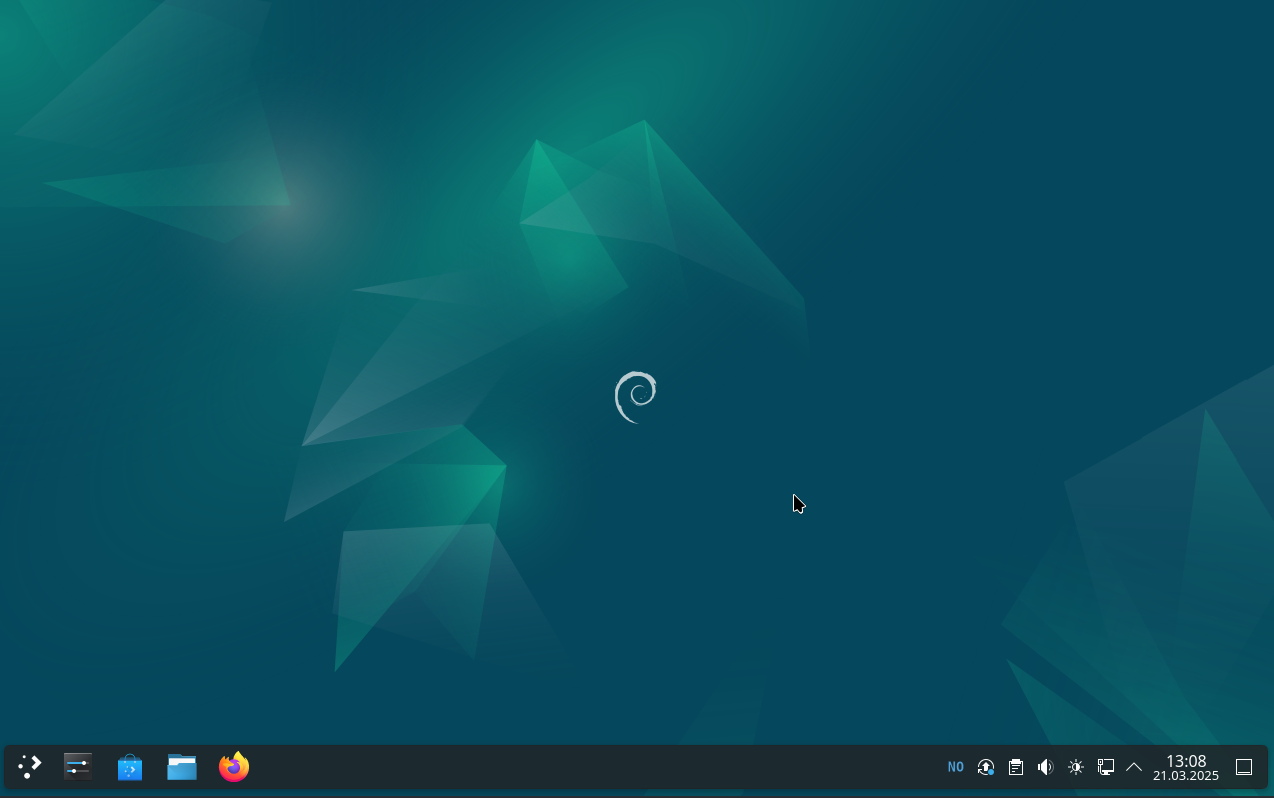Open the Dolphin file manager
The width and height of the screenshot is (1274, 798).
pos(182,767)
